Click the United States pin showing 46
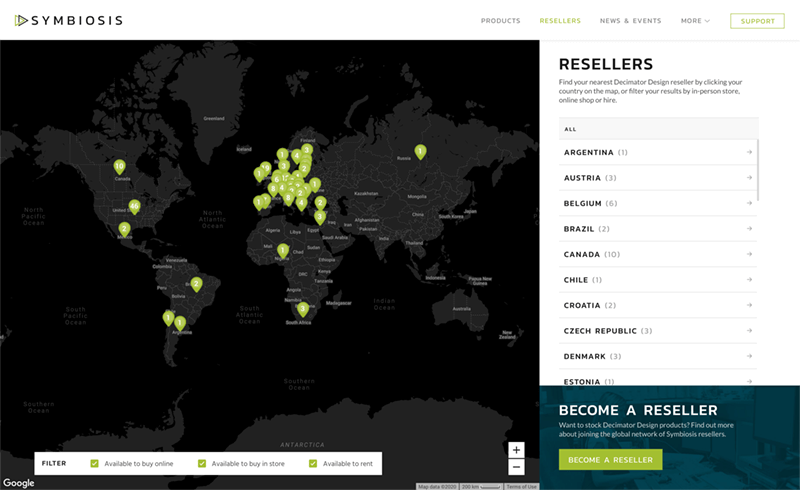800x490 pixels. pyautogui.click(x=134, y=207)
